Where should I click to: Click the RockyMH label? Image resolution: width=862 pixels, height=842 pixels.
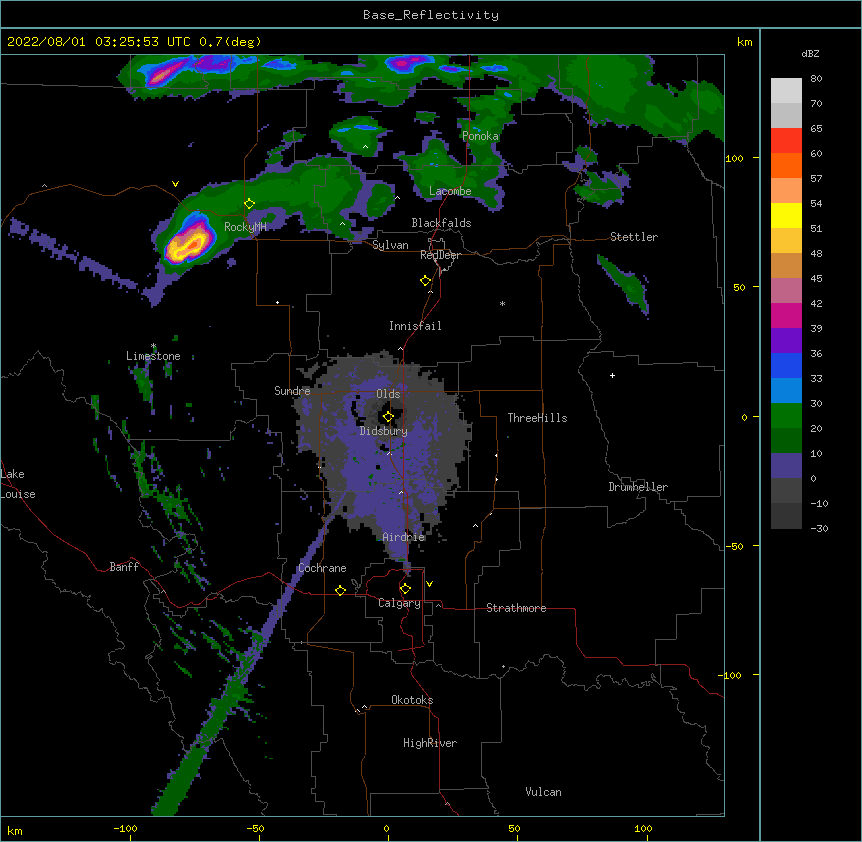point(245,227)
